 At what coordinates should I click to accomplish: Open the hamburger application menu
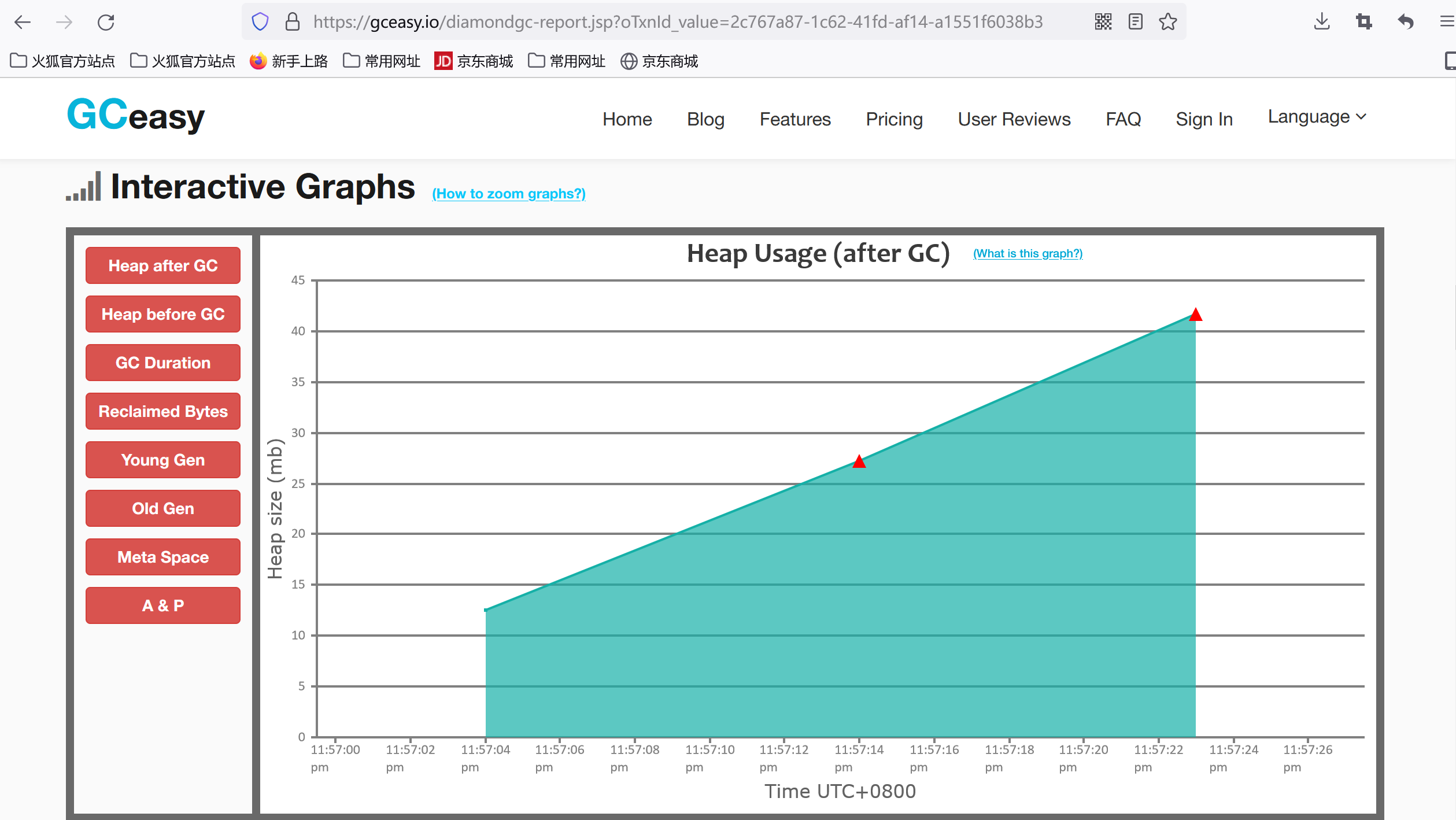(1447, 22)
